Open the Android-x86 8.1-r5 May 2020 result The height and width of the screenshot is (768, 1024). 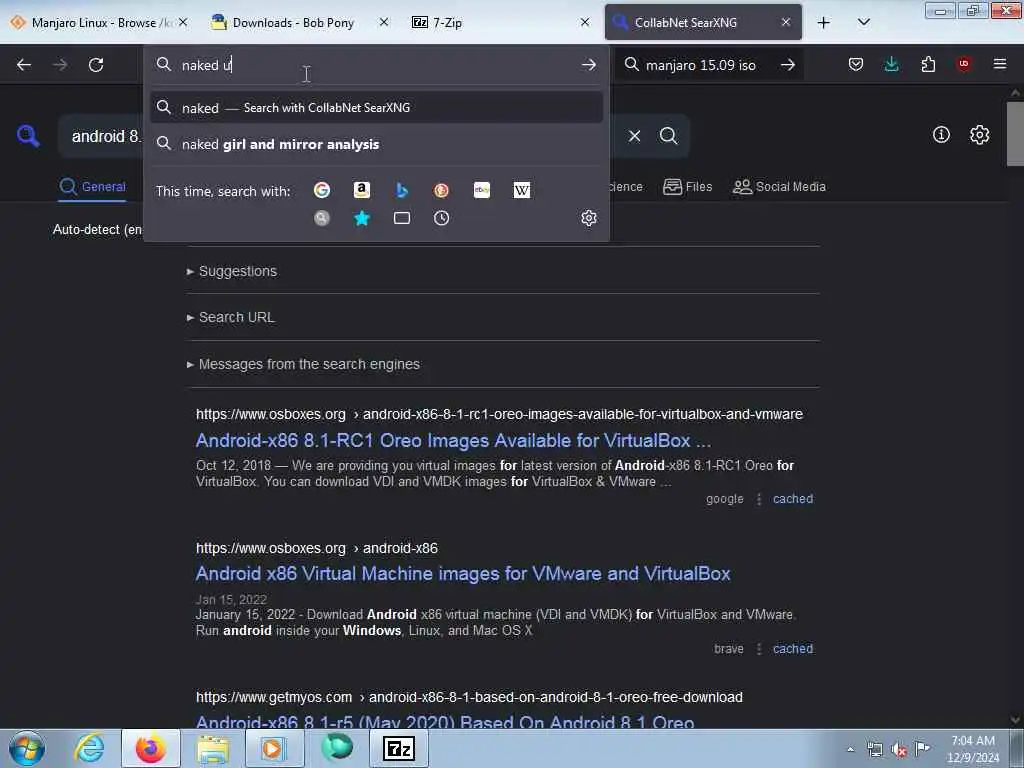[x=445, y=722]
